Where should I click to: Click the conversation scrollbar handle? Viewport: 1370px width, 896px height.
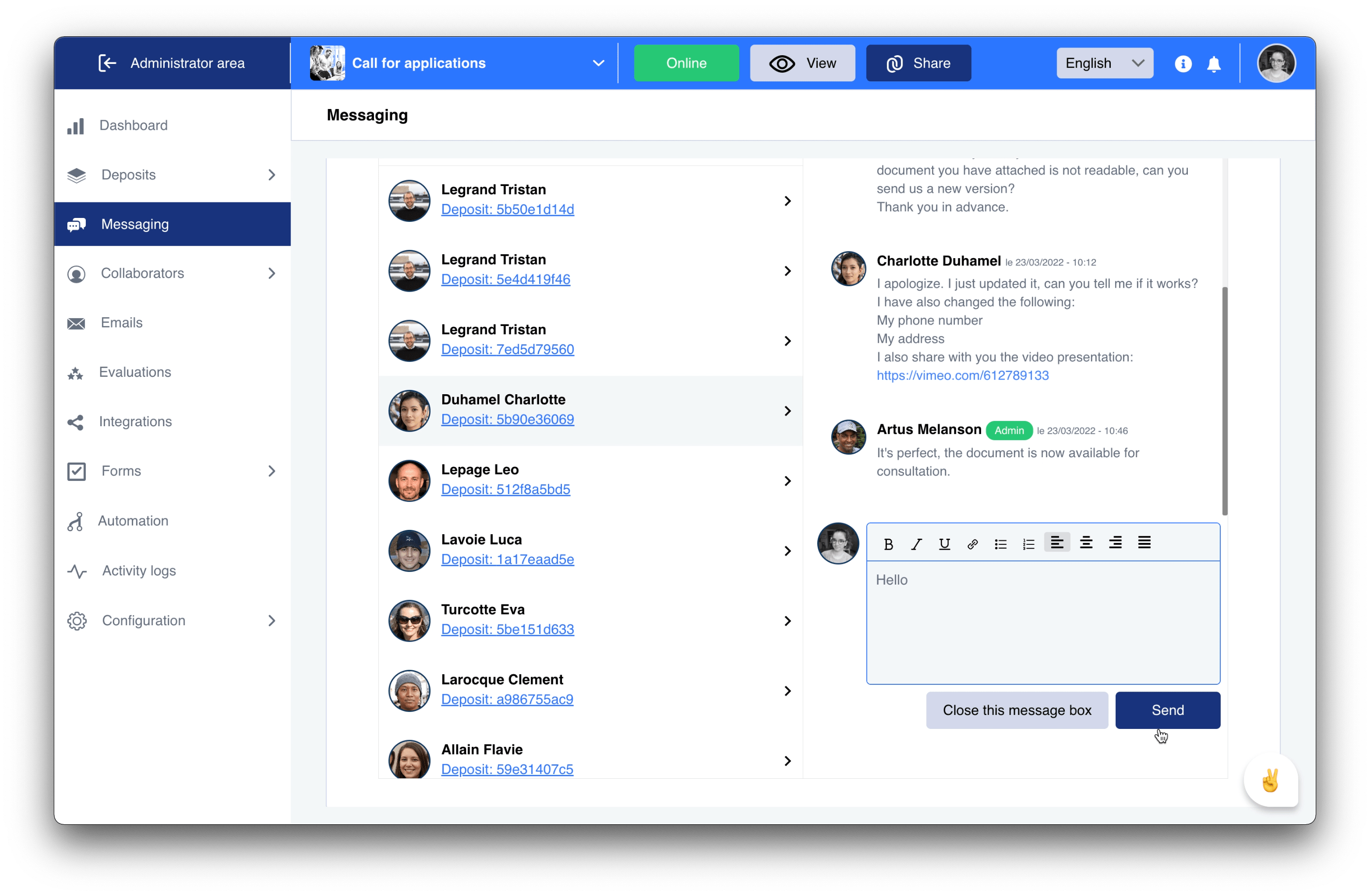tap(1224, 401)
